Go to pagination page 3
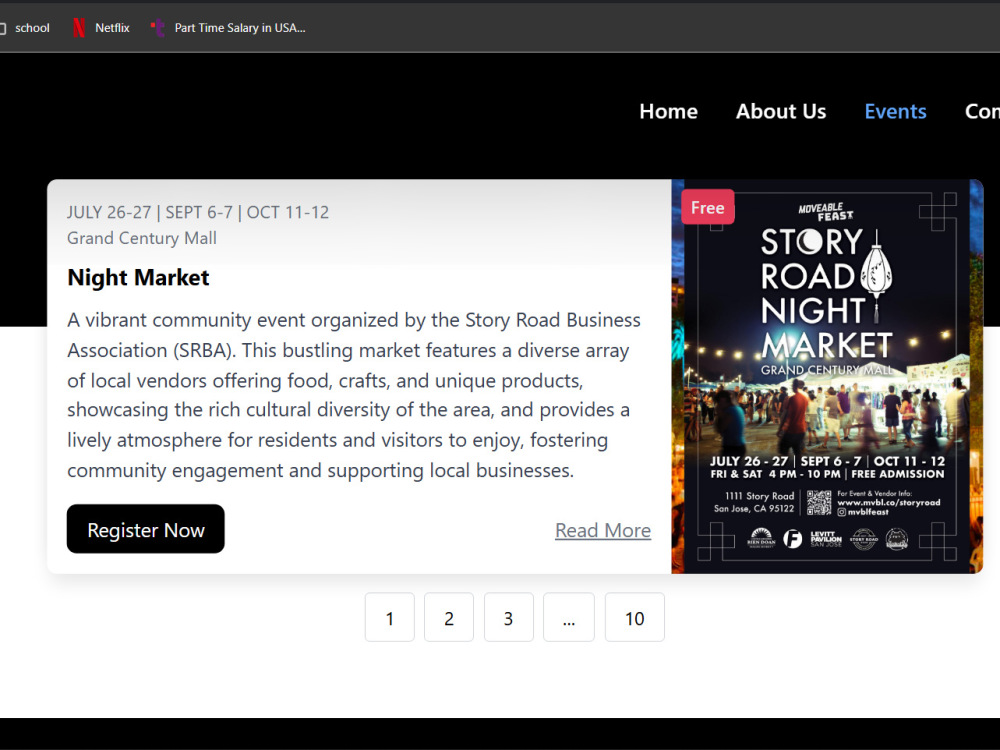 tap(508, 617)
